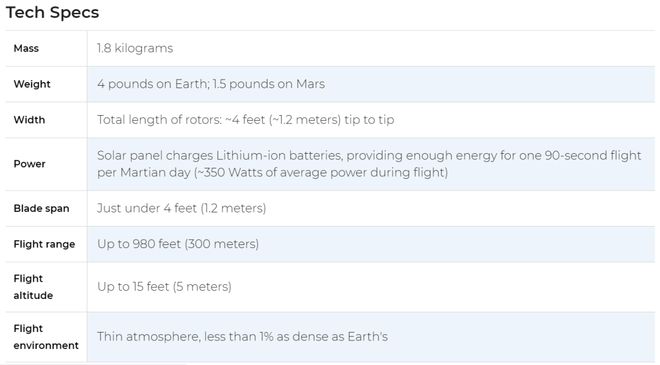Image resolution: width=660 pixels, height=365 pixels.
Task: Click the 'Just under 4 feet' value
Action: coord(146,208)
